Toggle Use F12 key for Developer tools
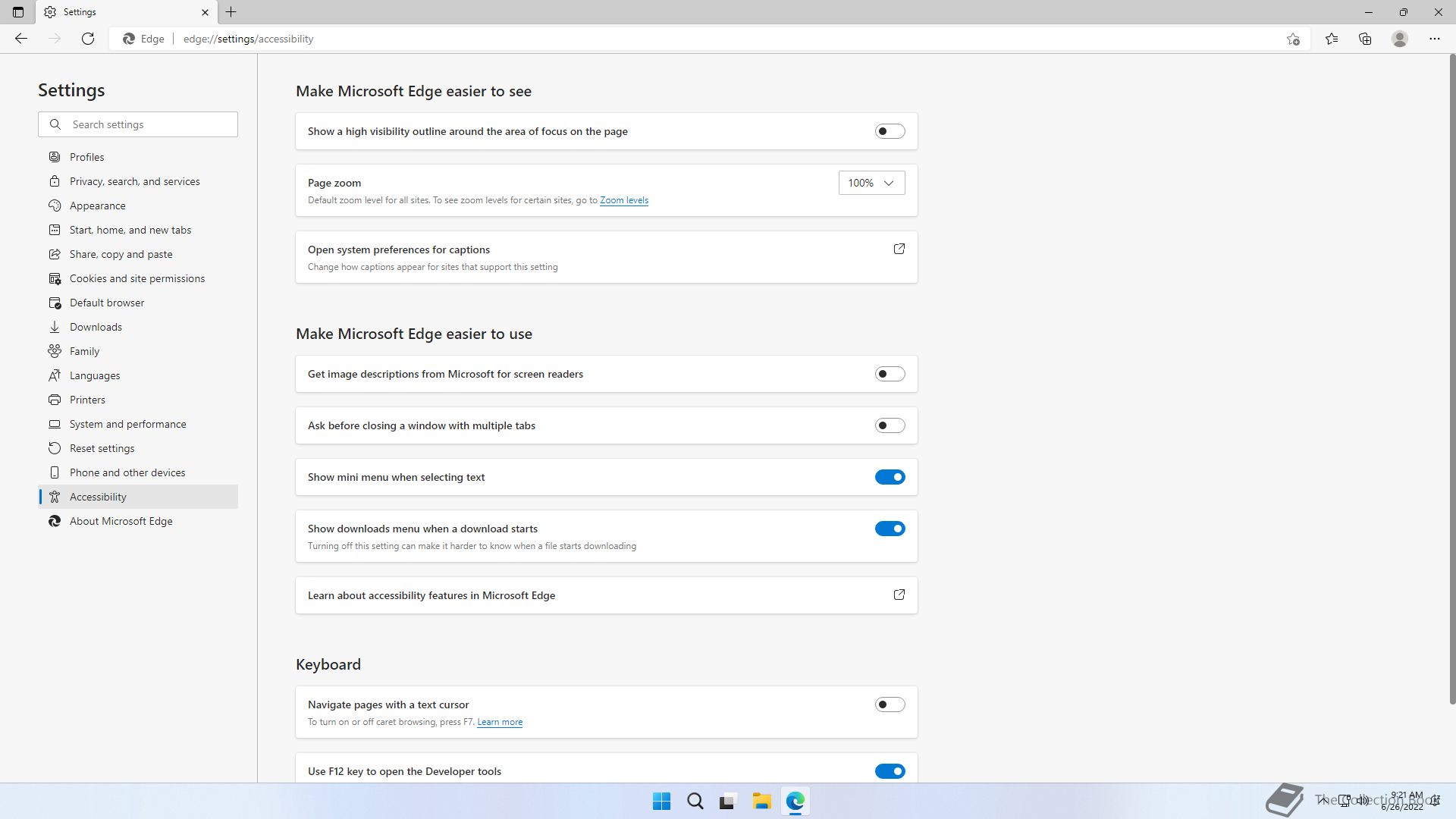This screenshot has width=1456, height=819. [890, 771]
